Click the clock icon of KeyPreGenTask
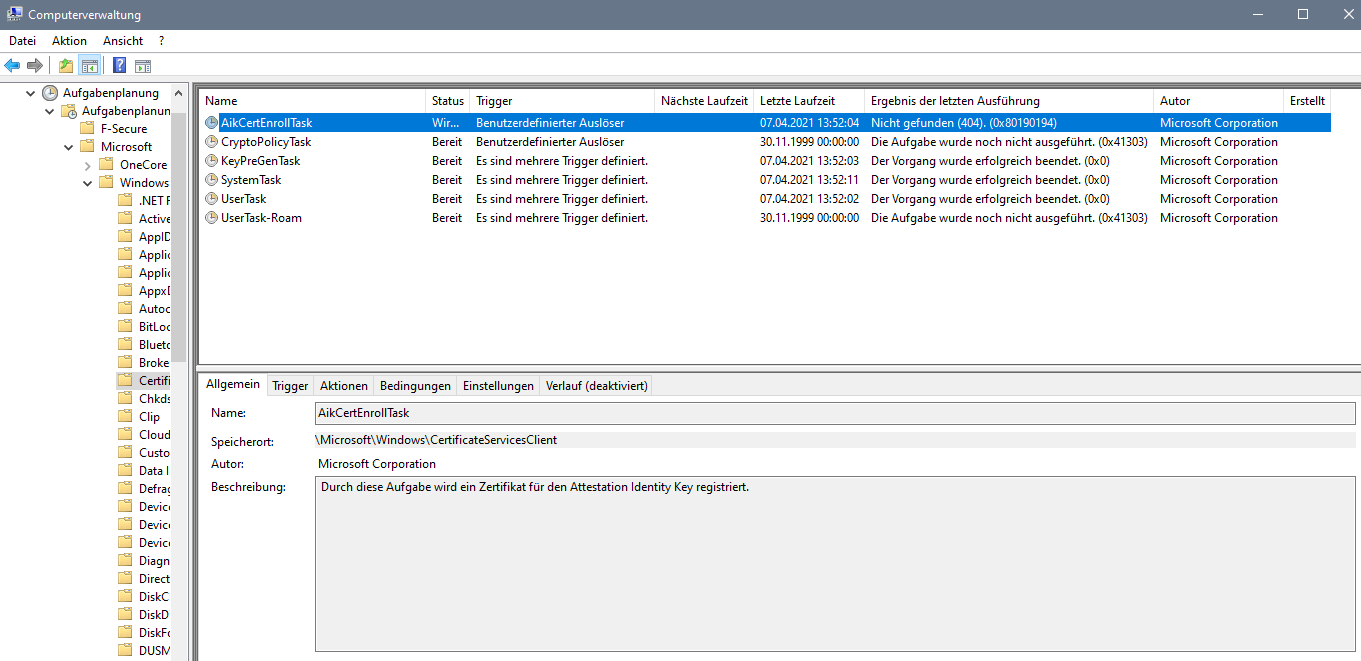This screenshot has height=661, width=1361. point(211,161)
